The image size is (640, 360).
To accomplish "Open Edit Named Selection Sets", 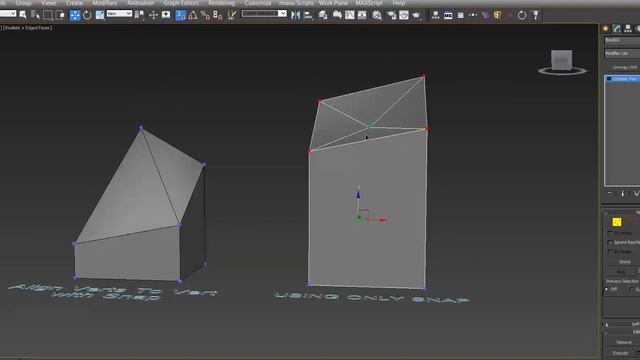I will point(232,15).
